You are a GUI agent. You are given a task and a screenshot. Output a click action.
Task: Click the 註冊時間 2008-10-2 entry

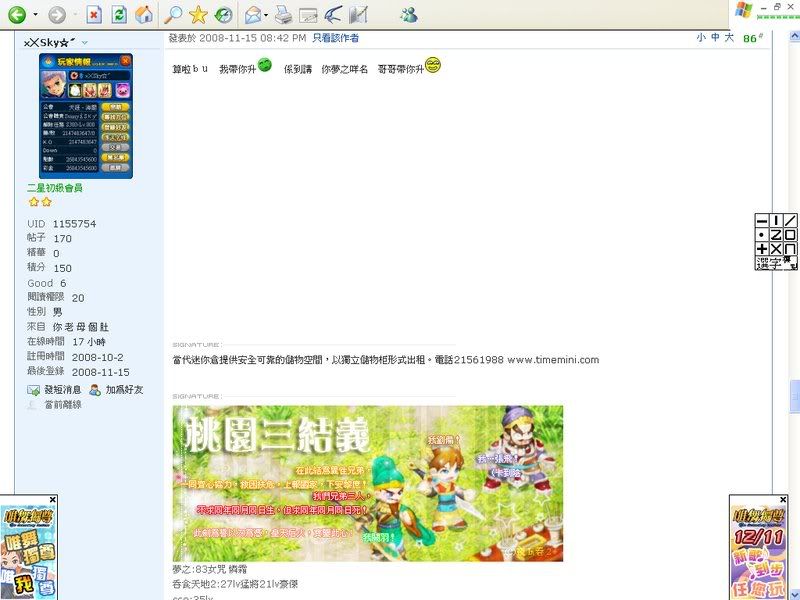[x=75, y=357]
